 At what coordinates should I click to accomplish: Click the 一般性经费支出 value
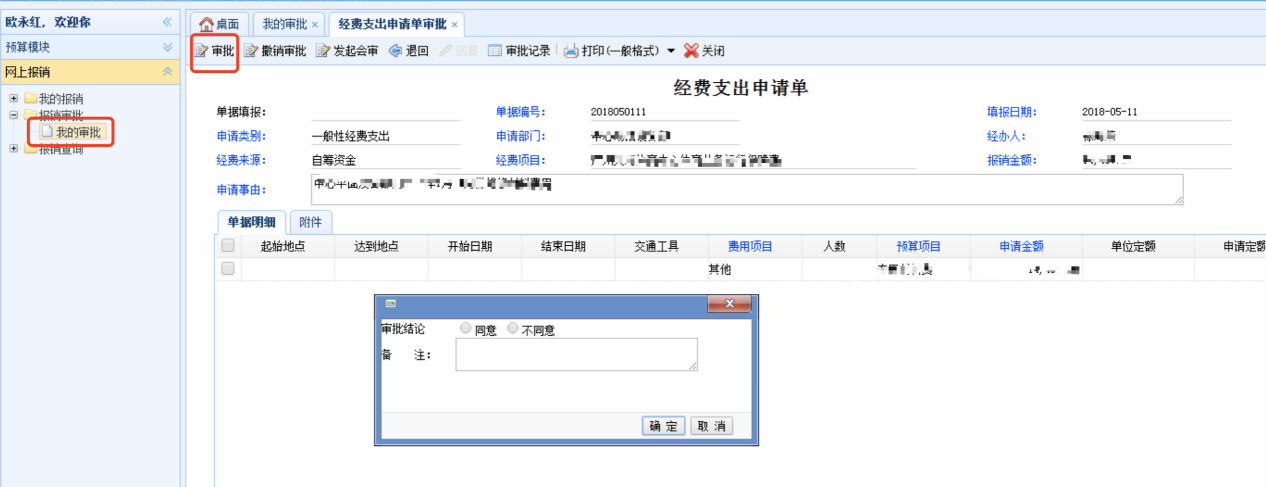coord(350,136)
